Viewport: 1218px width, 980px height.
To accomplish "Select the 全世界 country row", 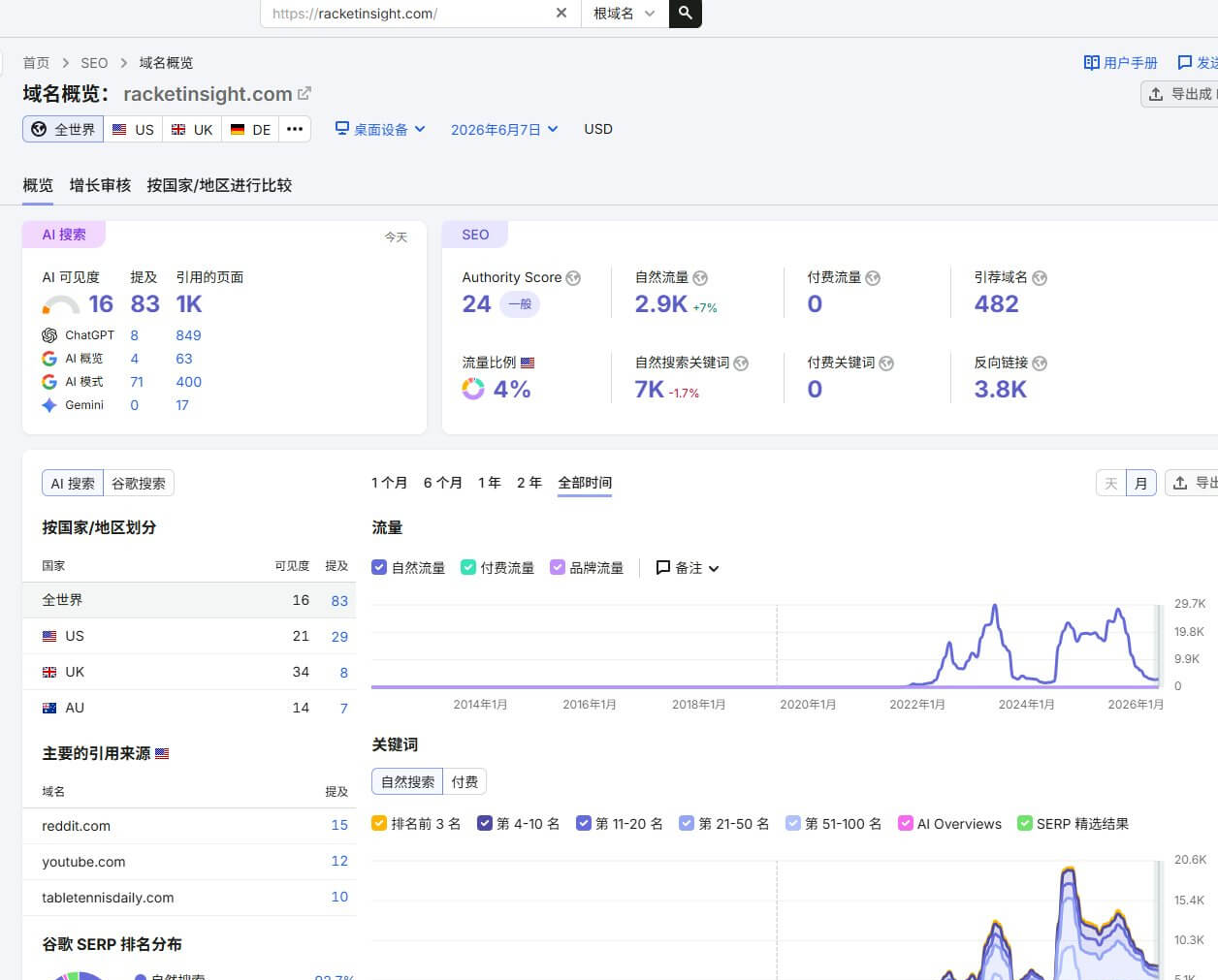I will [189, 600].
